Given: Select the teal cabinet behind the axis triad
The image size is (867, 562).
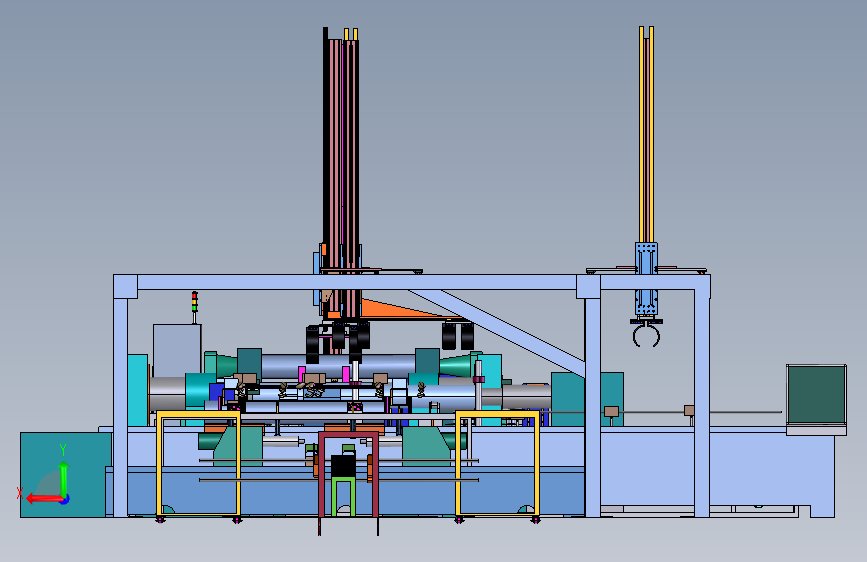Looking at the screenshot, I should tap(65, 475).
